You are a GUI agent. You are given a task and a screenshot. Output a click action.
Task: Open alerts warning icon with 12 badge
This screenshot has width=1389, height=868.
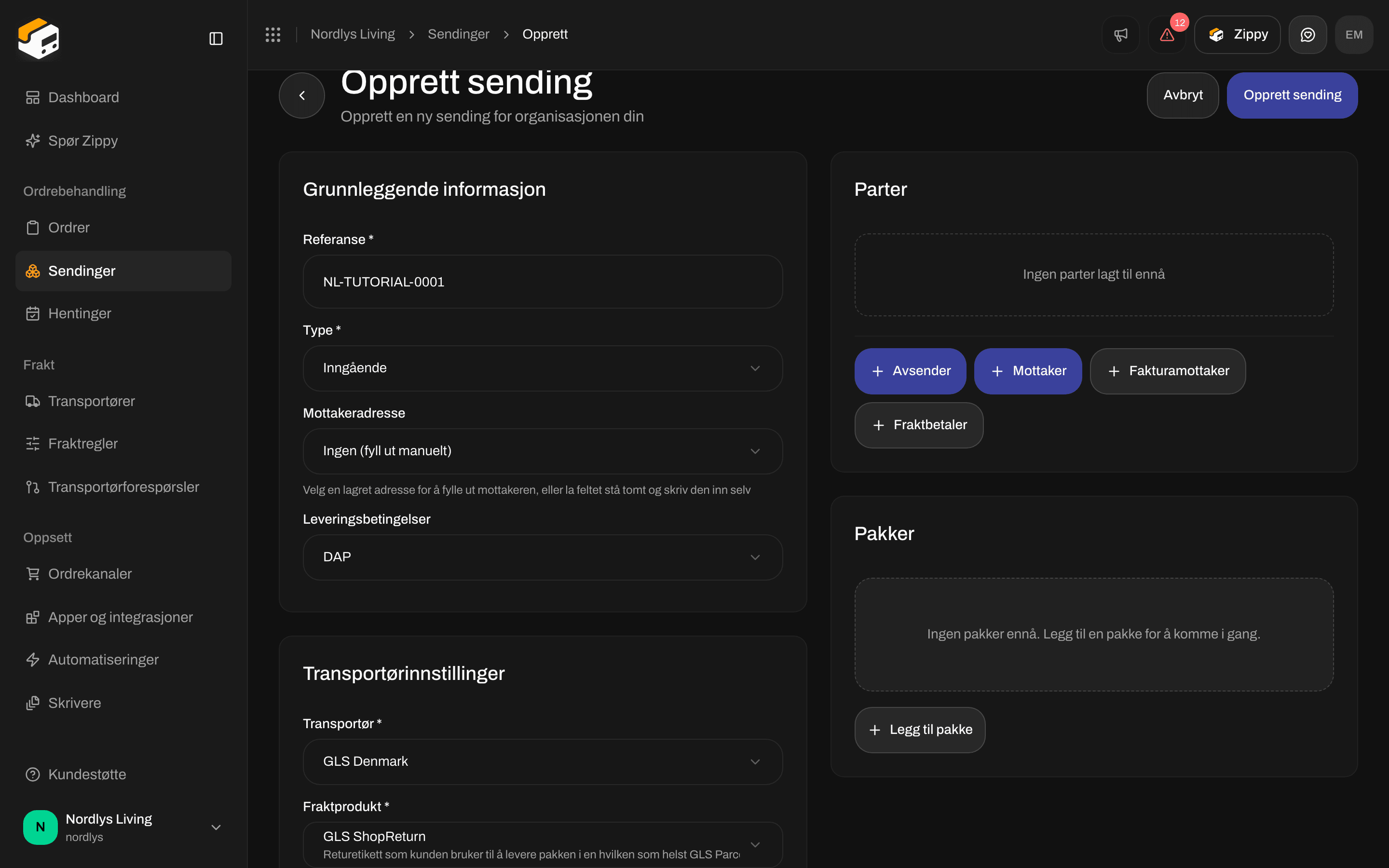pos(1167,34)
